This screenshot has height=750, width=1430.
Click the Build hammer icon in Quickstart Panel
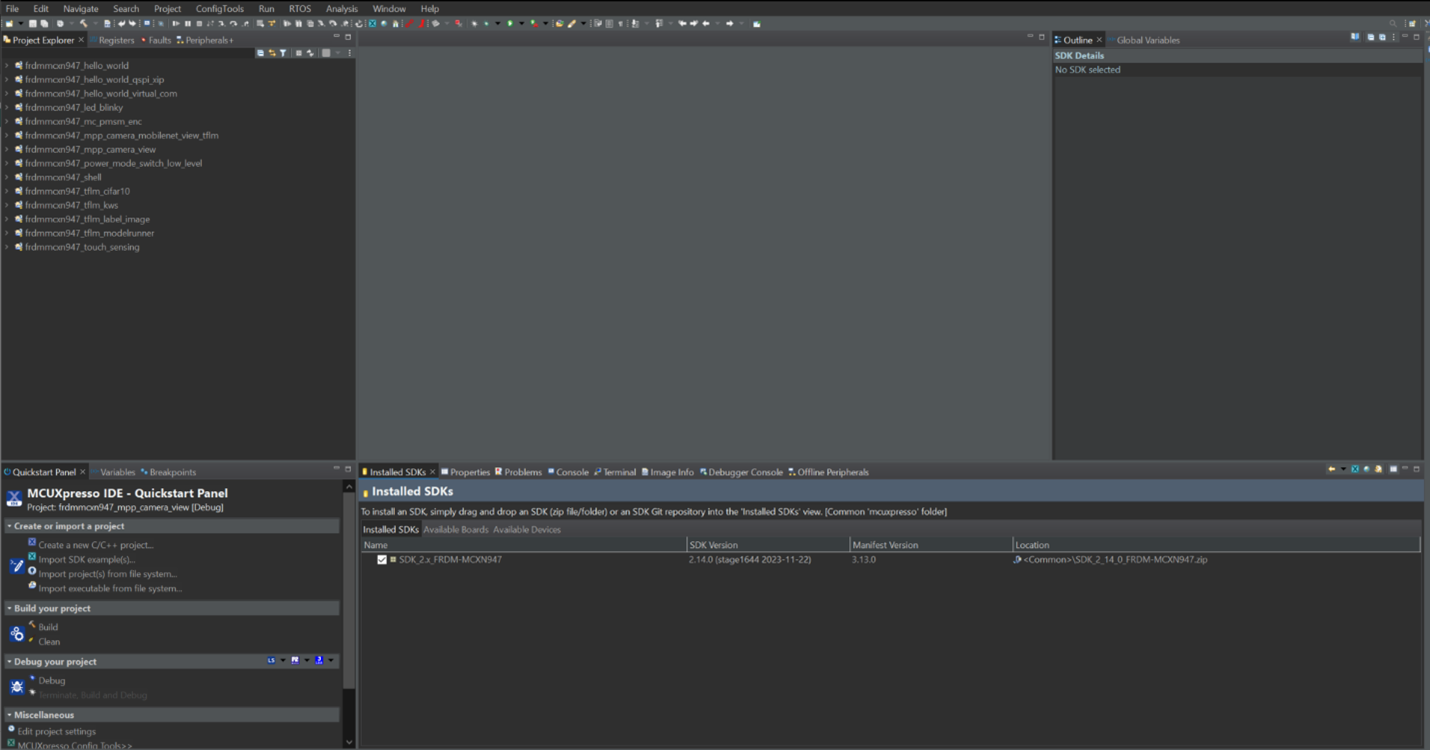coord(31,622)
